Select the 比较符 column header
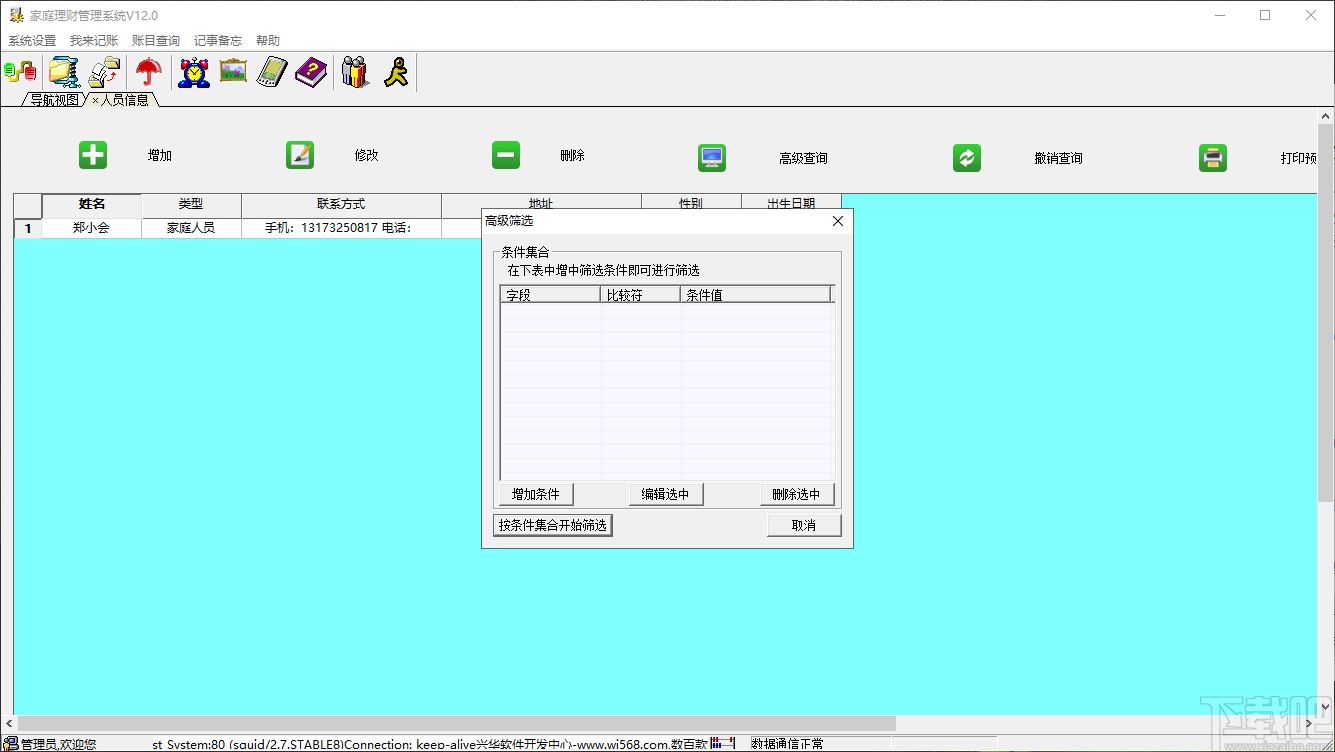This screenshot has height=752, width=1335. [x=640, y=293]
